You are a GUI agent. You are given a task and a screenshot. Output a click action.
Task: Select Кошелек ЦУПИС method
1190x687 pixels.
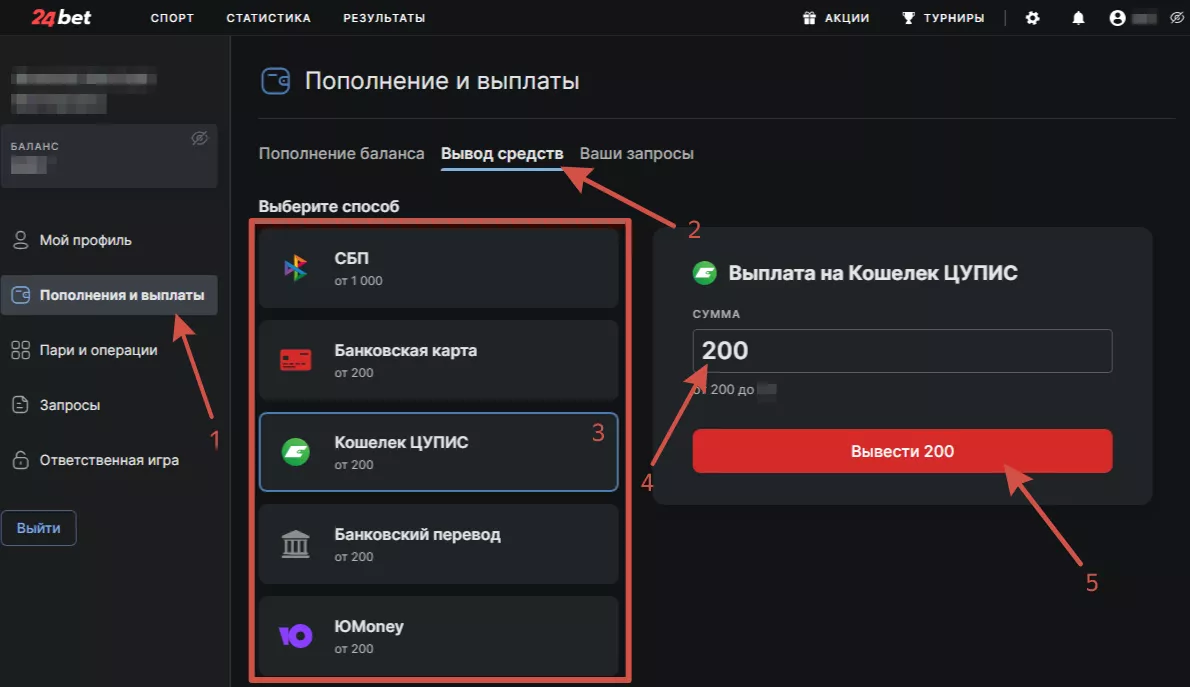tap(438, 452)
